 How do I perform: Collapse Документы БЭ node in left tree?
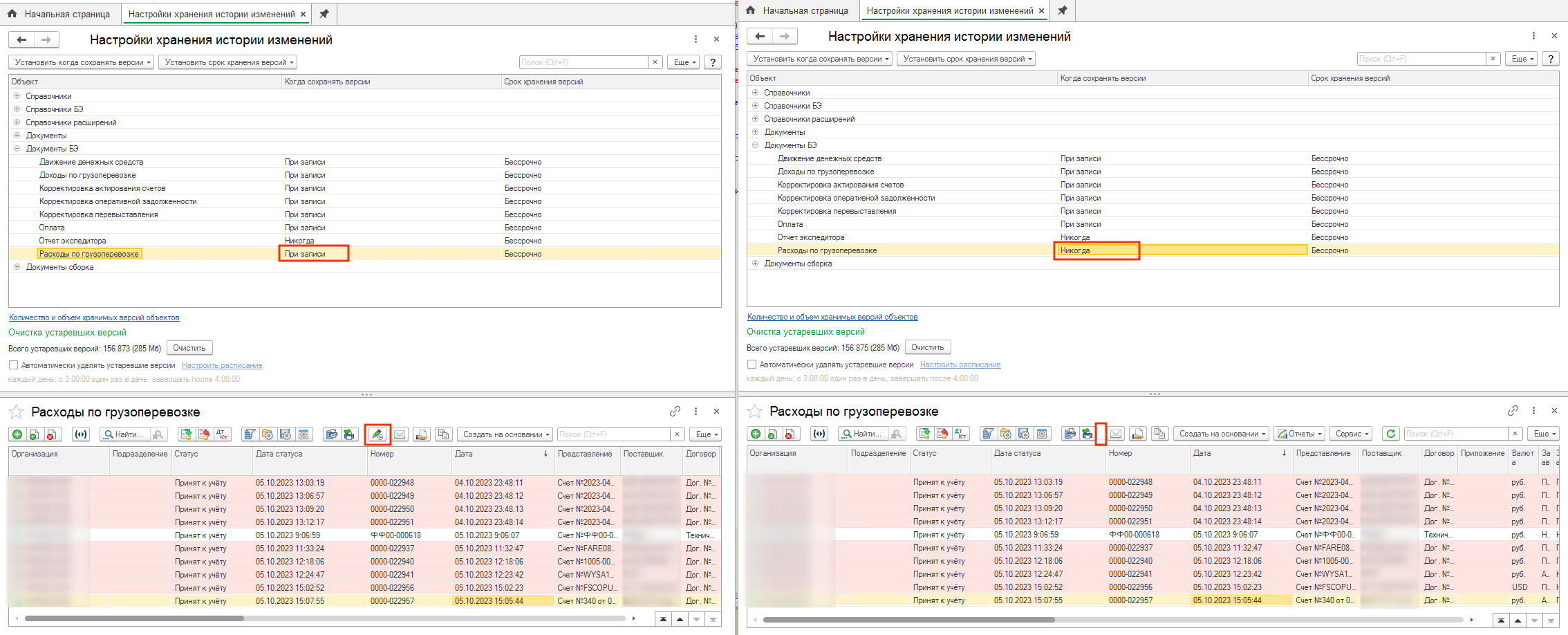[17, 149]
